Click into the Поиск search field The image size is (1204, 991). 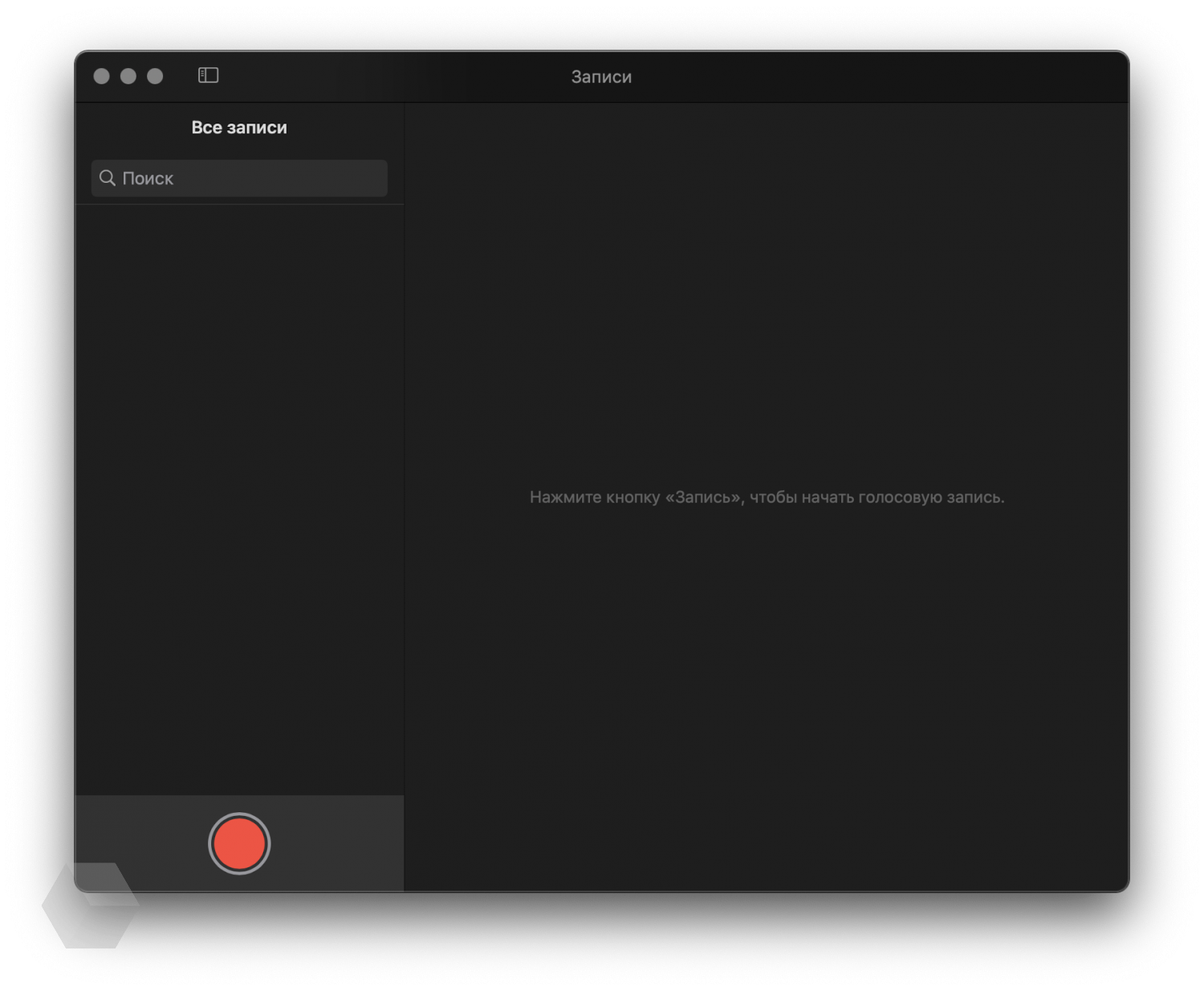(x=239, y=178)
